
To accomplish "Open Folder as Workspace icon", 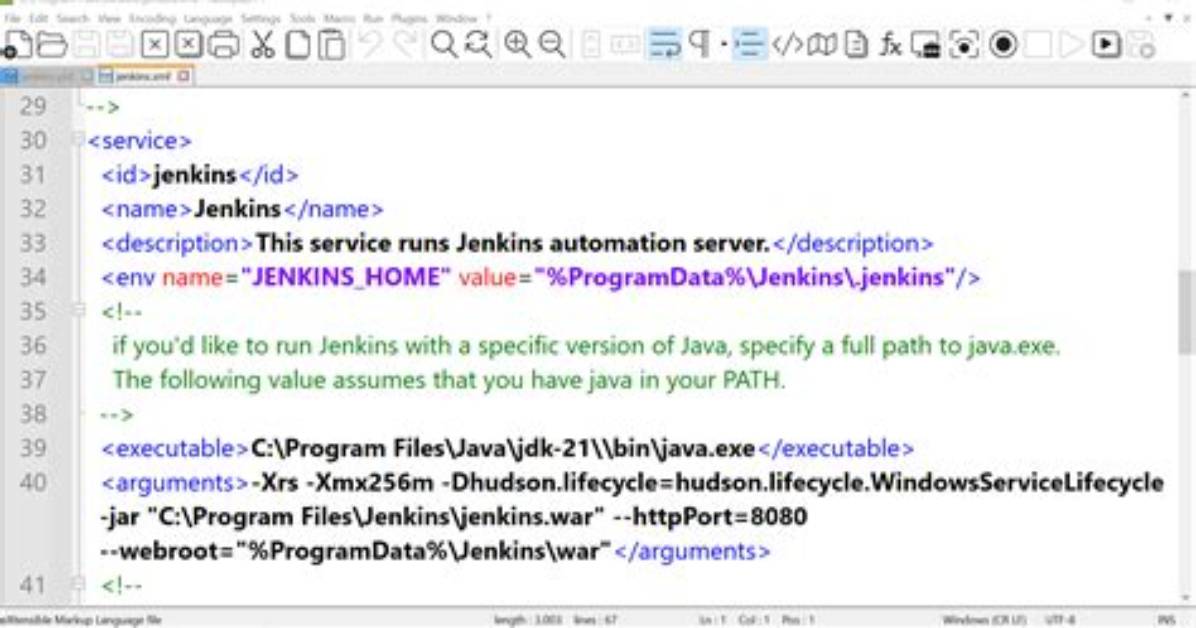I will coord(926,45).
